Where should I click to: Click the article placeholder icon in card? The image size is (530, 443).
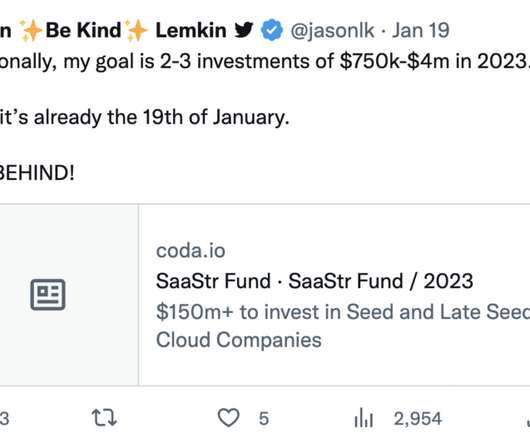pos(48,294)
